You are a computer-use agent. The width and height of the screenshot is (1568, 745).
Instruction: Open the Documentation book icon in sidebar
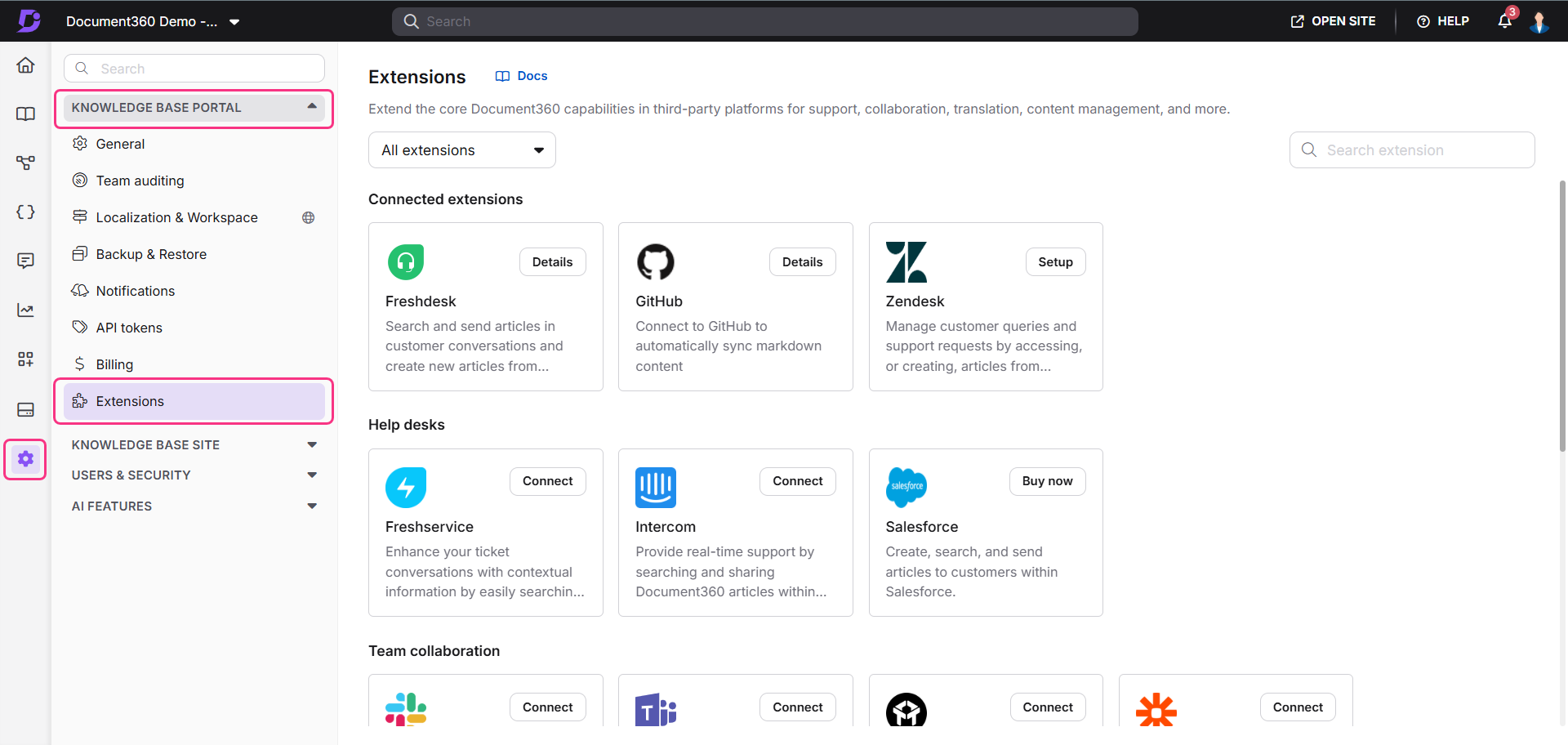point(25,114)
